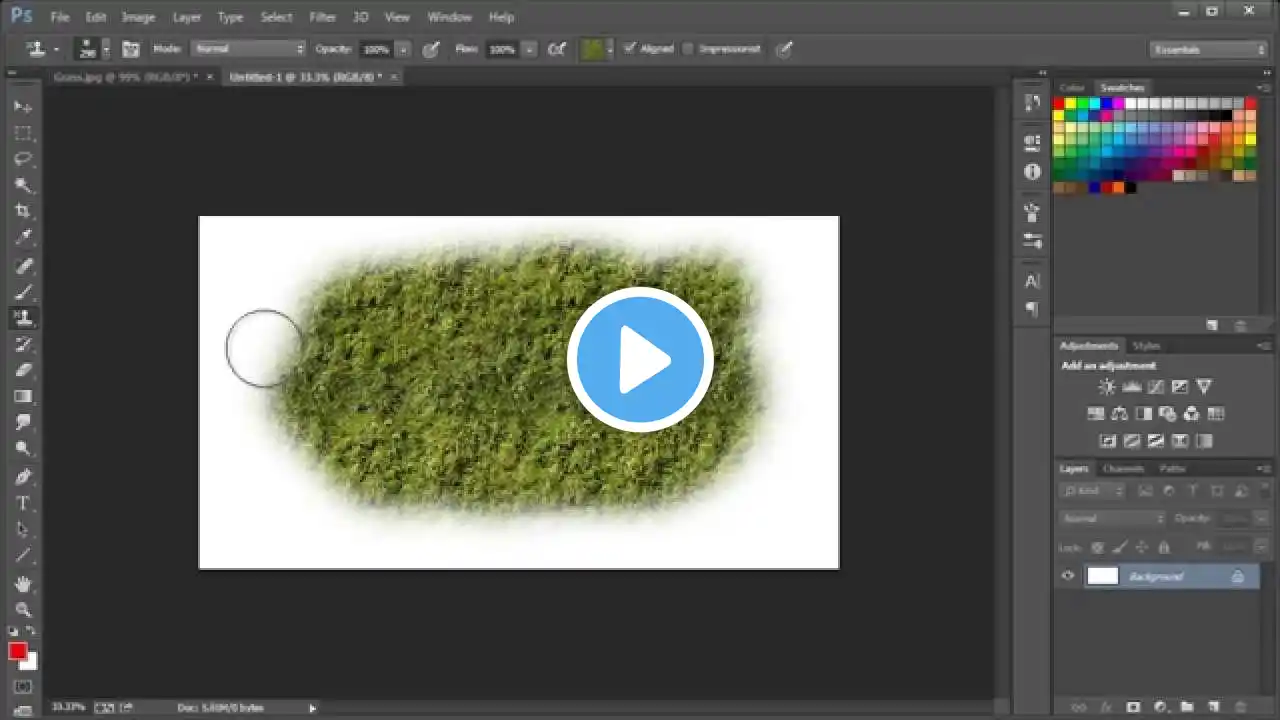Switch to the Channels tab
Screen dimensions: 1280x720
1122,468
